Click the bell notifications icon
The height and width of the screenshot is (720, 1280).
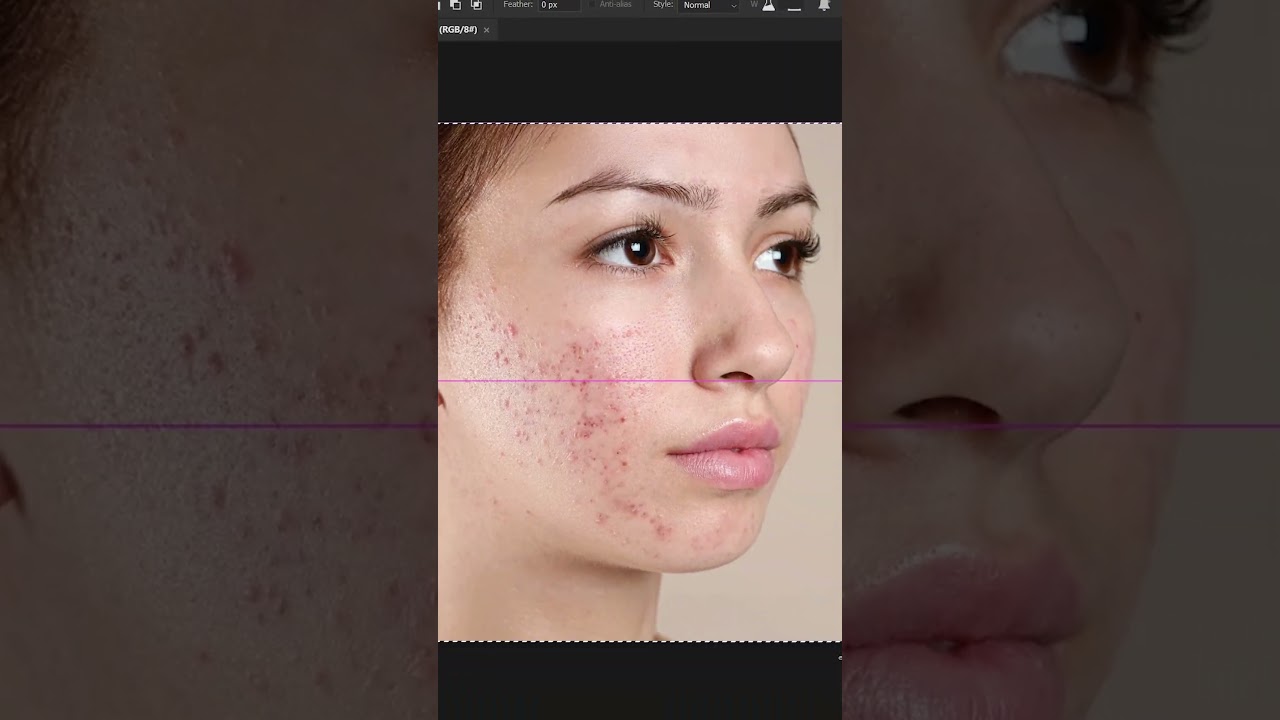tap(824, 5)
